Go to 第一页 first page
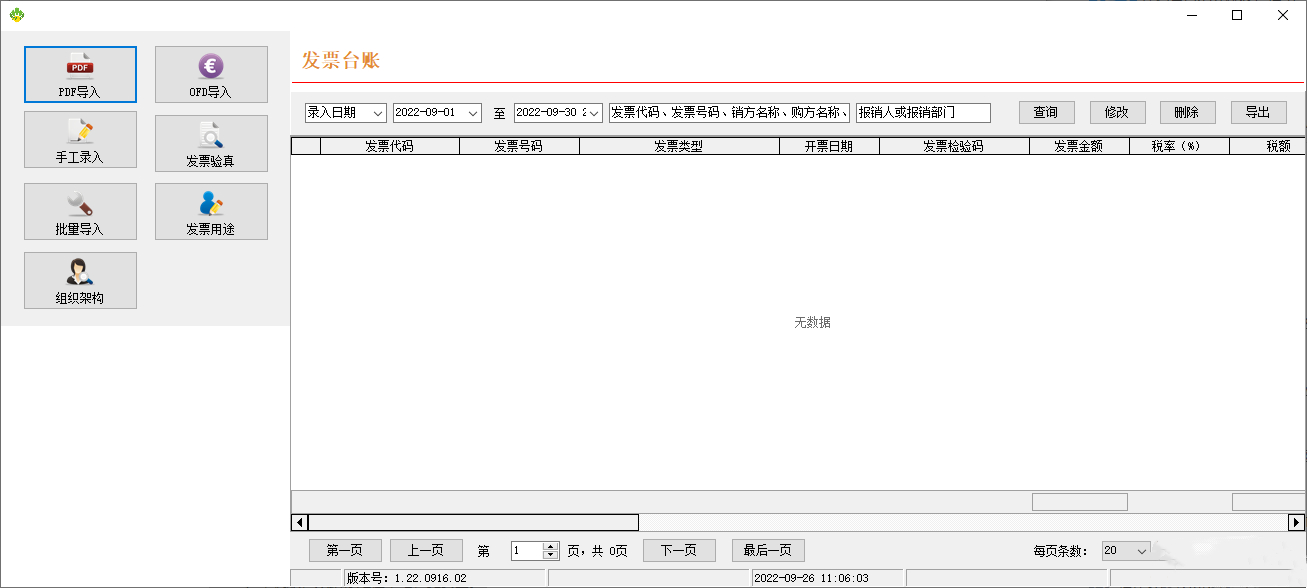This screenshot has width=1307, height=588. [x=345, y=551]
